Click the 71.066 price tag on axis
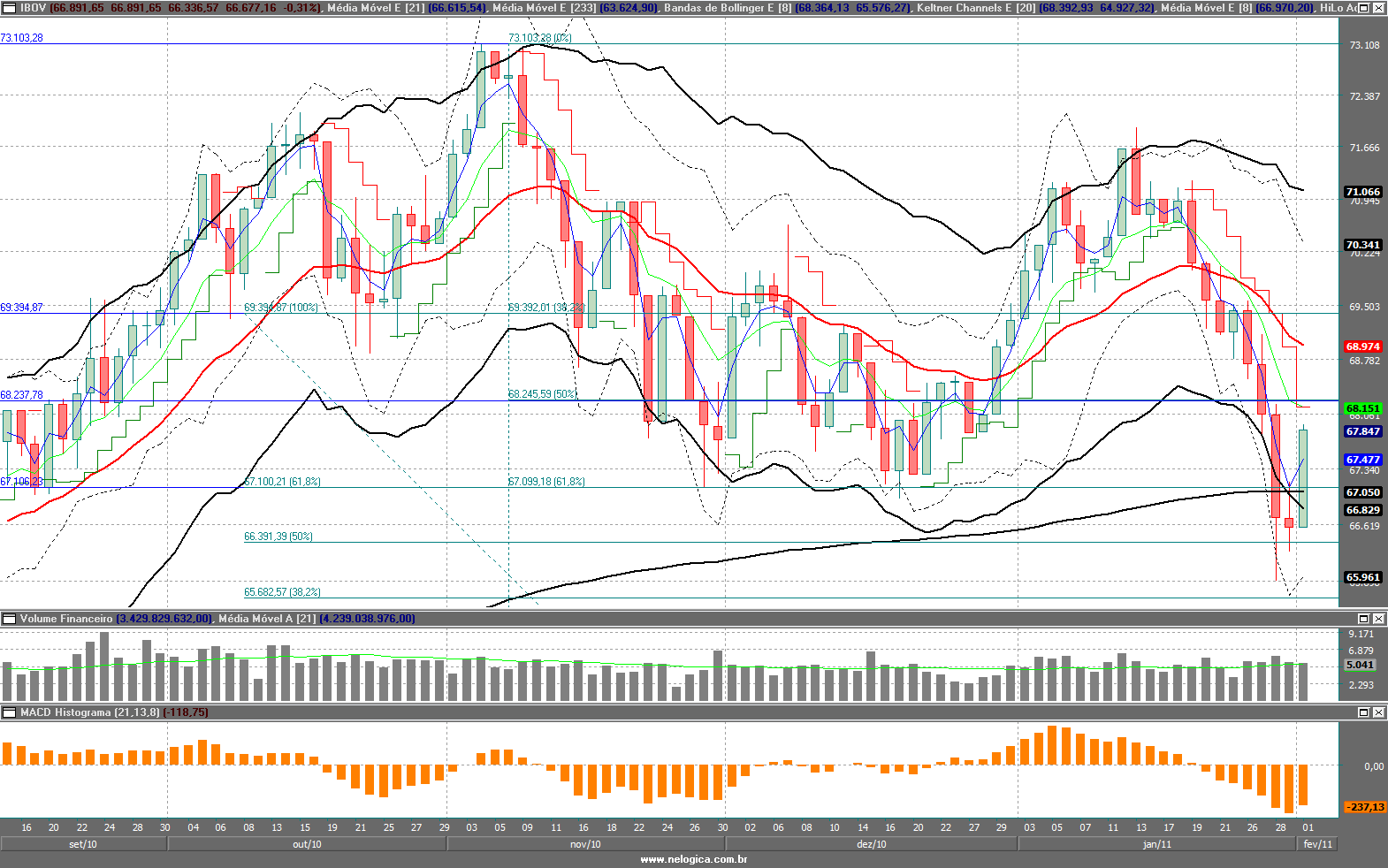 coord(1362,192)
